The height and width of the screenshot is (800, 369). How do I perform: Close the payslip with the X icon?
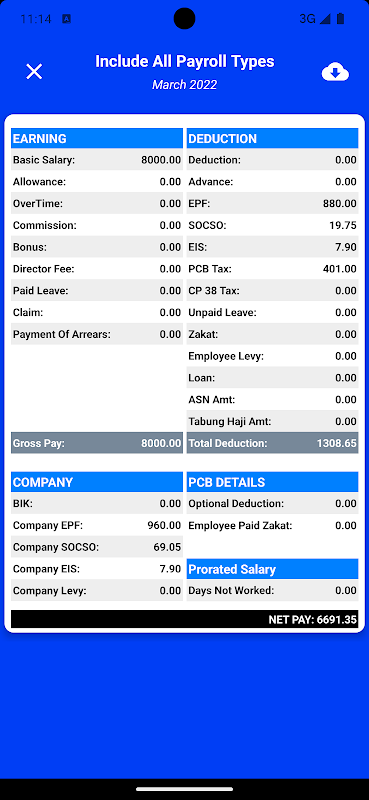point(34,71)
